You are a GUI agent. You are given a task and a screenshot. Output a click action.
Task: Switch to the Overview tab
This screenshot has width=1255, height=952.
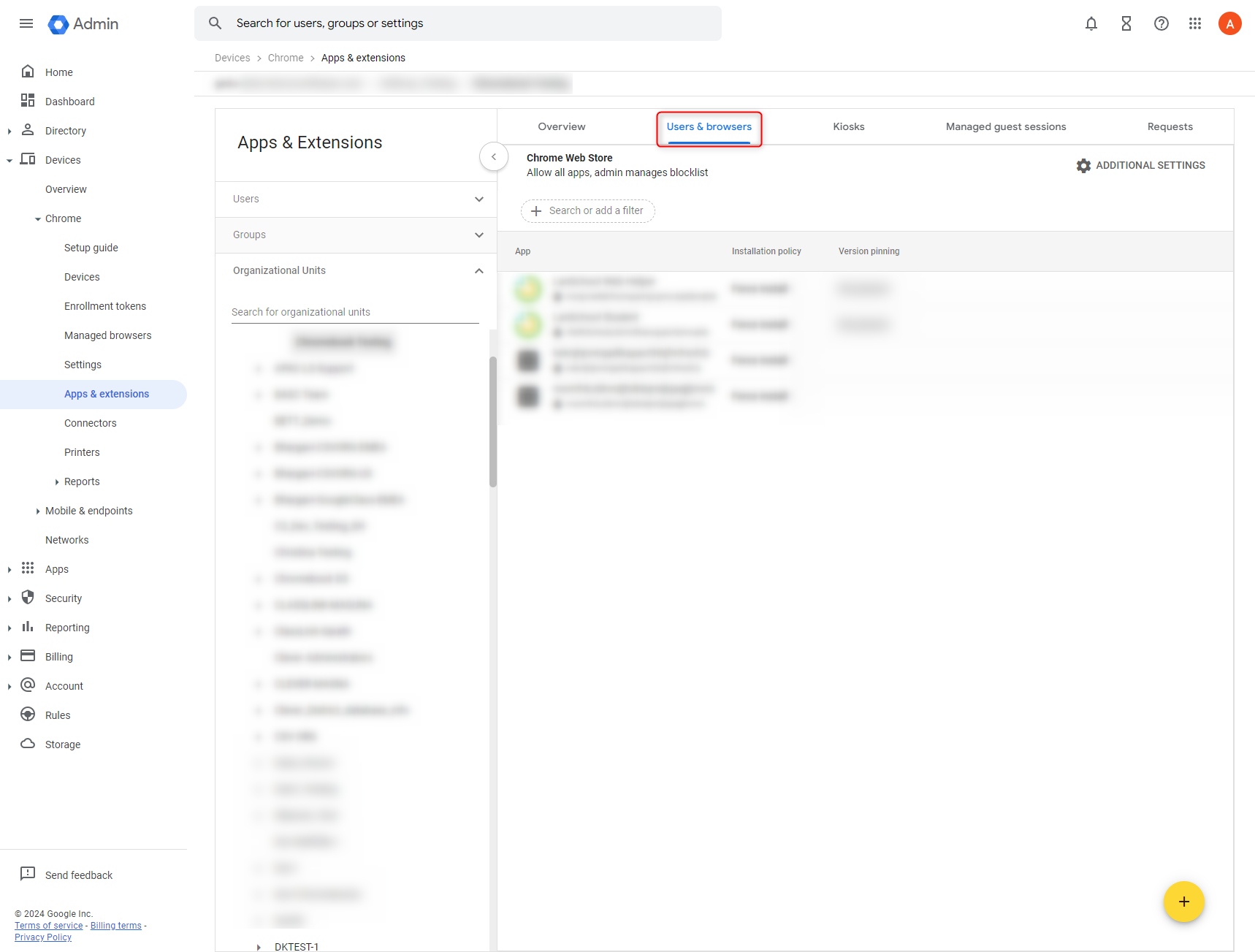pos(562,127)
